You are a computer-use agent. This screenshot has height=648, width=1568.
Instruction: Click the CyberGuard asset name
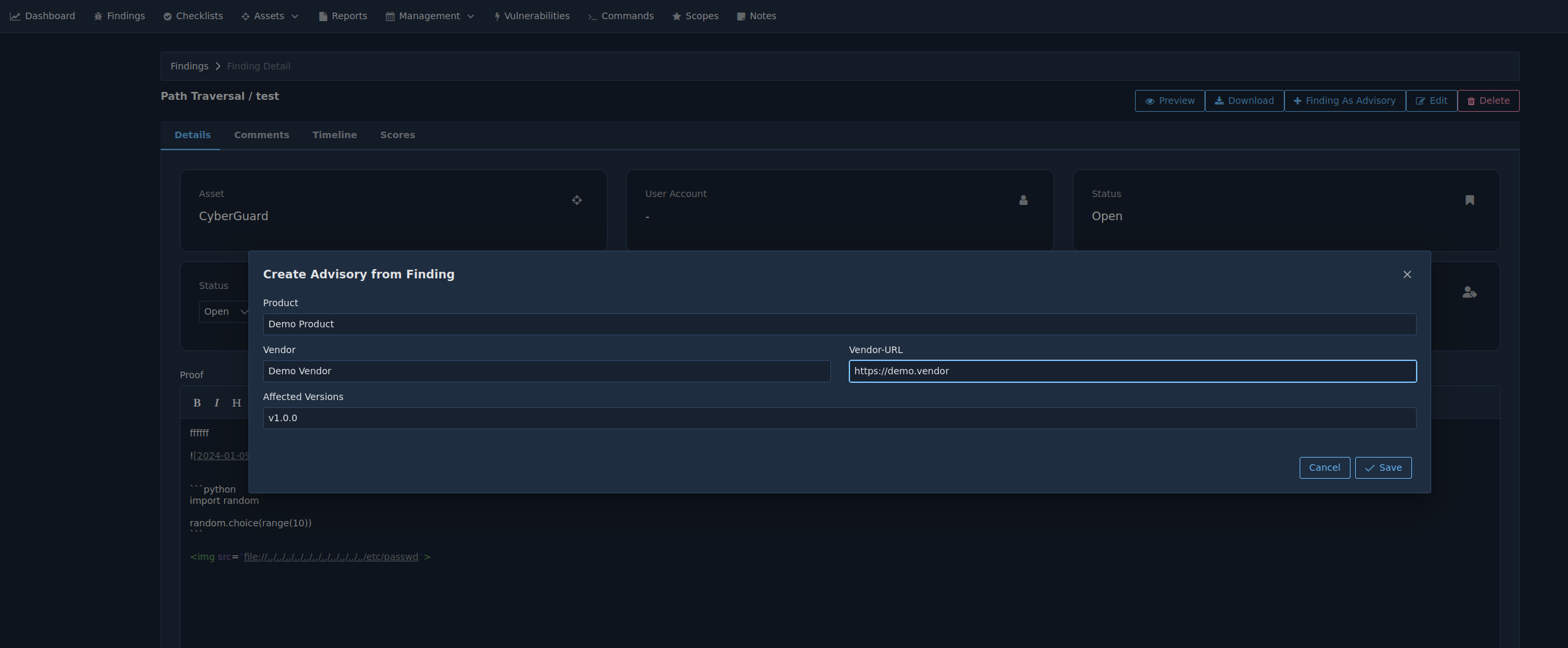(233, 216)
